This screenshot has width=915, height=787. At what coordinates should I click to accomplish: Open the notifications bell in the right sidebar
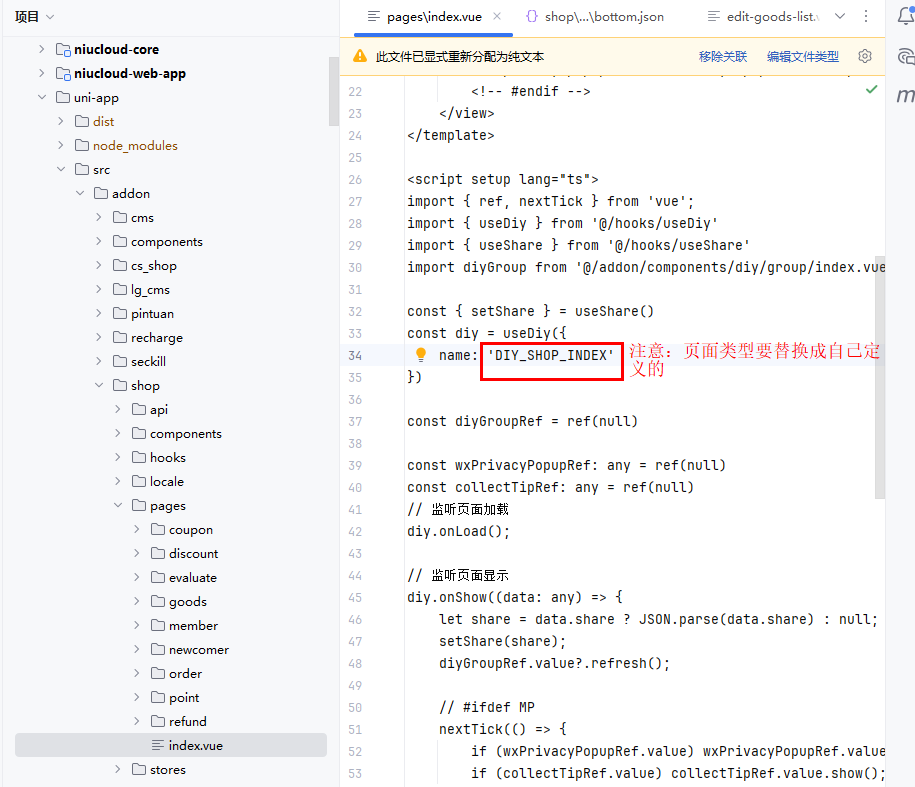[905, 15]
